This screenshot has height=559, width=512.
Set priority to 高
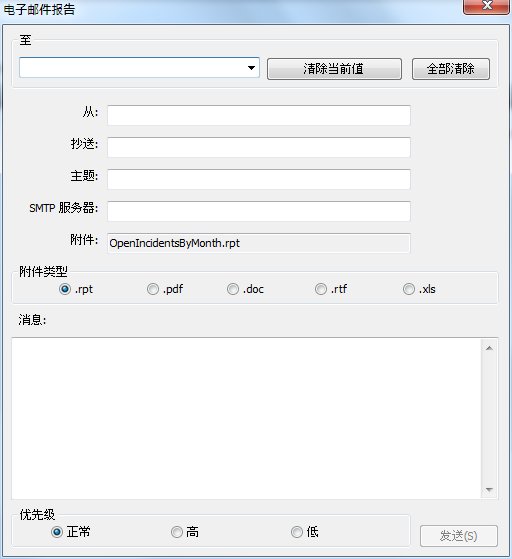click(177, 532)
